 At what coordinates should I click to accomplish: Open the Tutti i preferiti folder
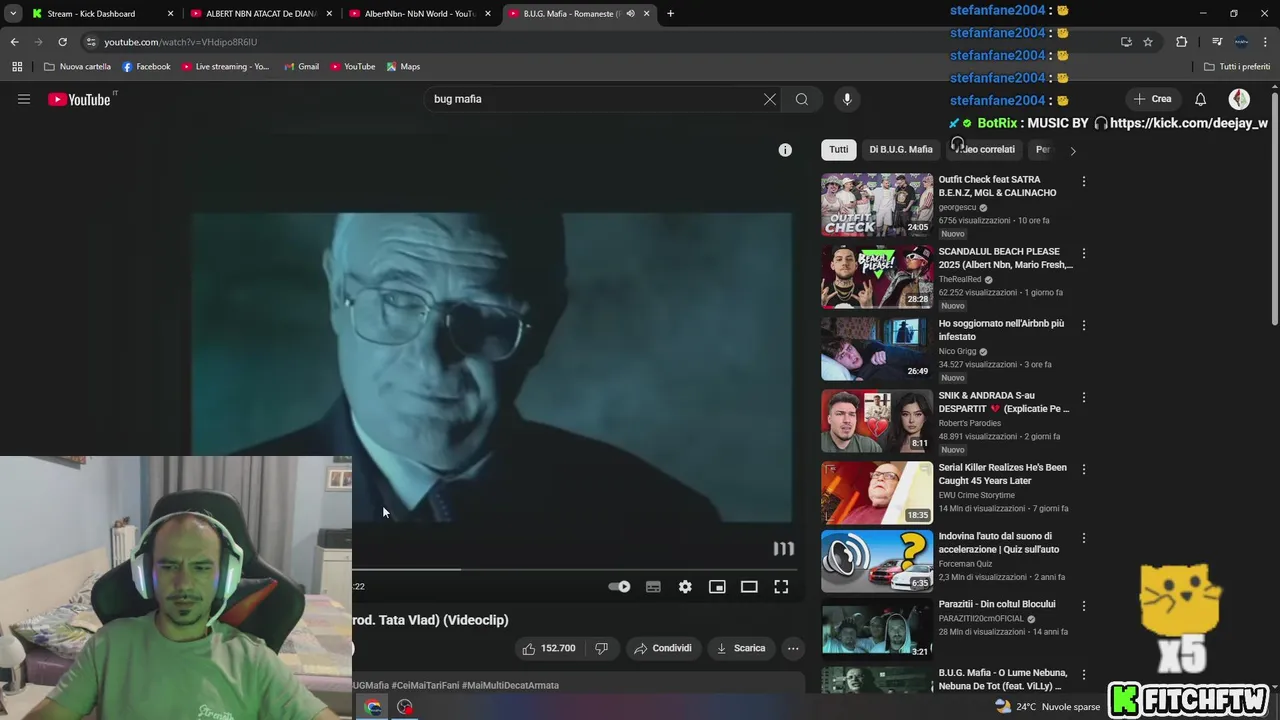1237,66
